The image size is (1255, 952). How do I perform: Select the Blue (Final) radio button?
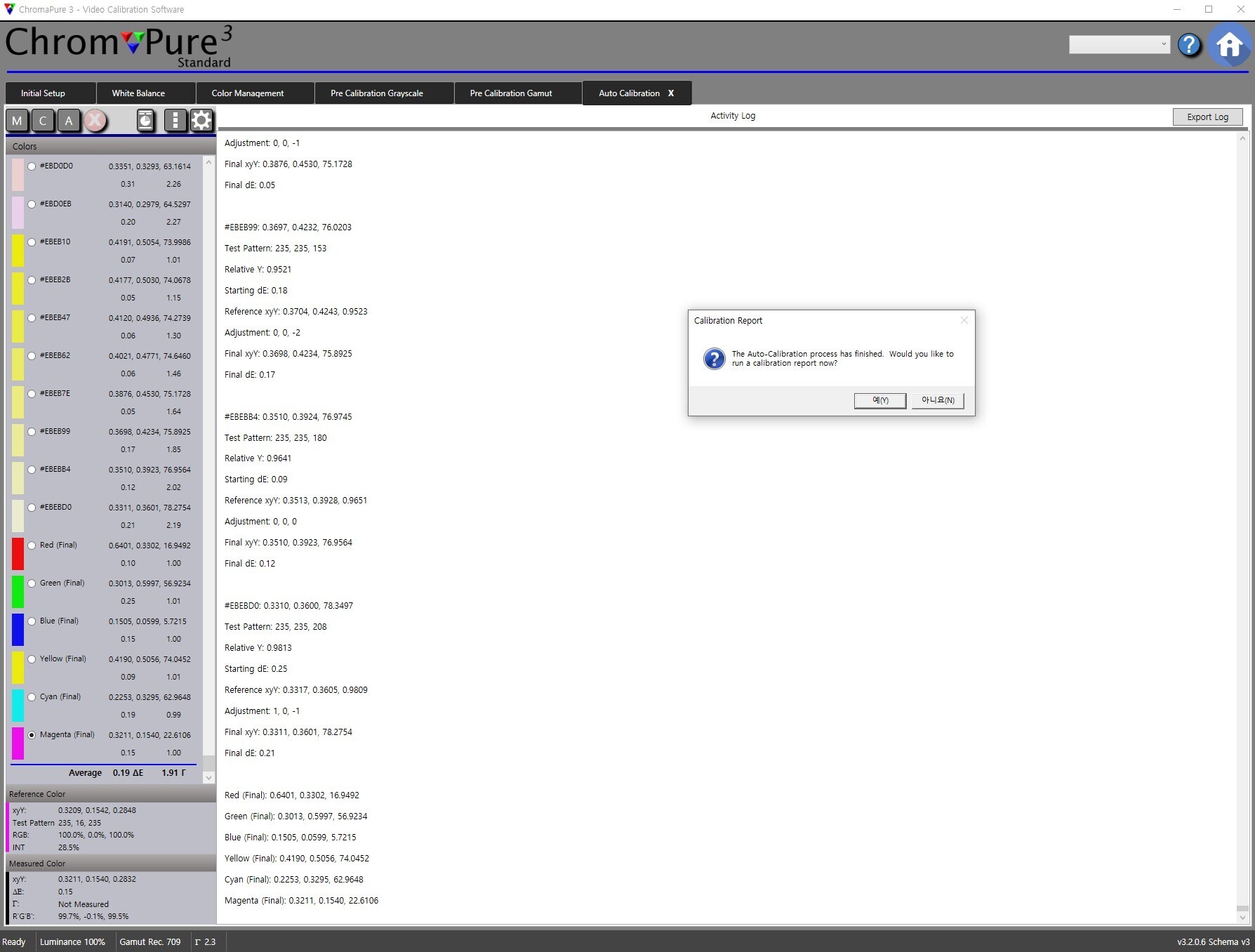pos(32,621)
